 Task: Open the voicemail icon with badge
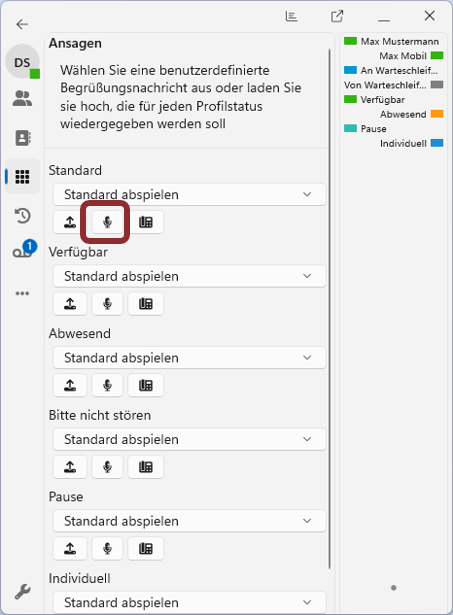pos(24,250)
